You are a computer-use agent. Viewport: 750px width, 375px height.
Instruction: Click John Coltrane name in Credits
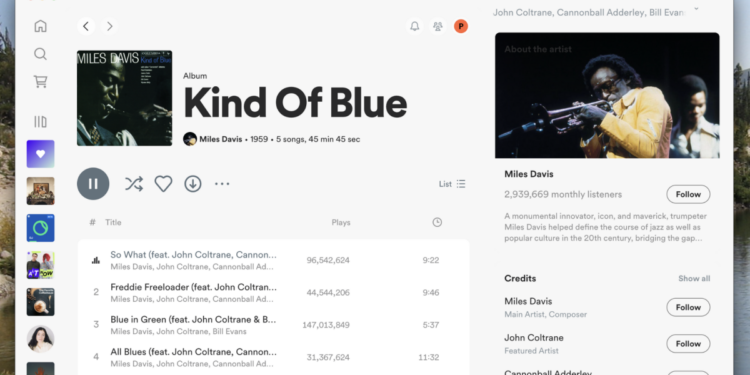pos(534,338)
